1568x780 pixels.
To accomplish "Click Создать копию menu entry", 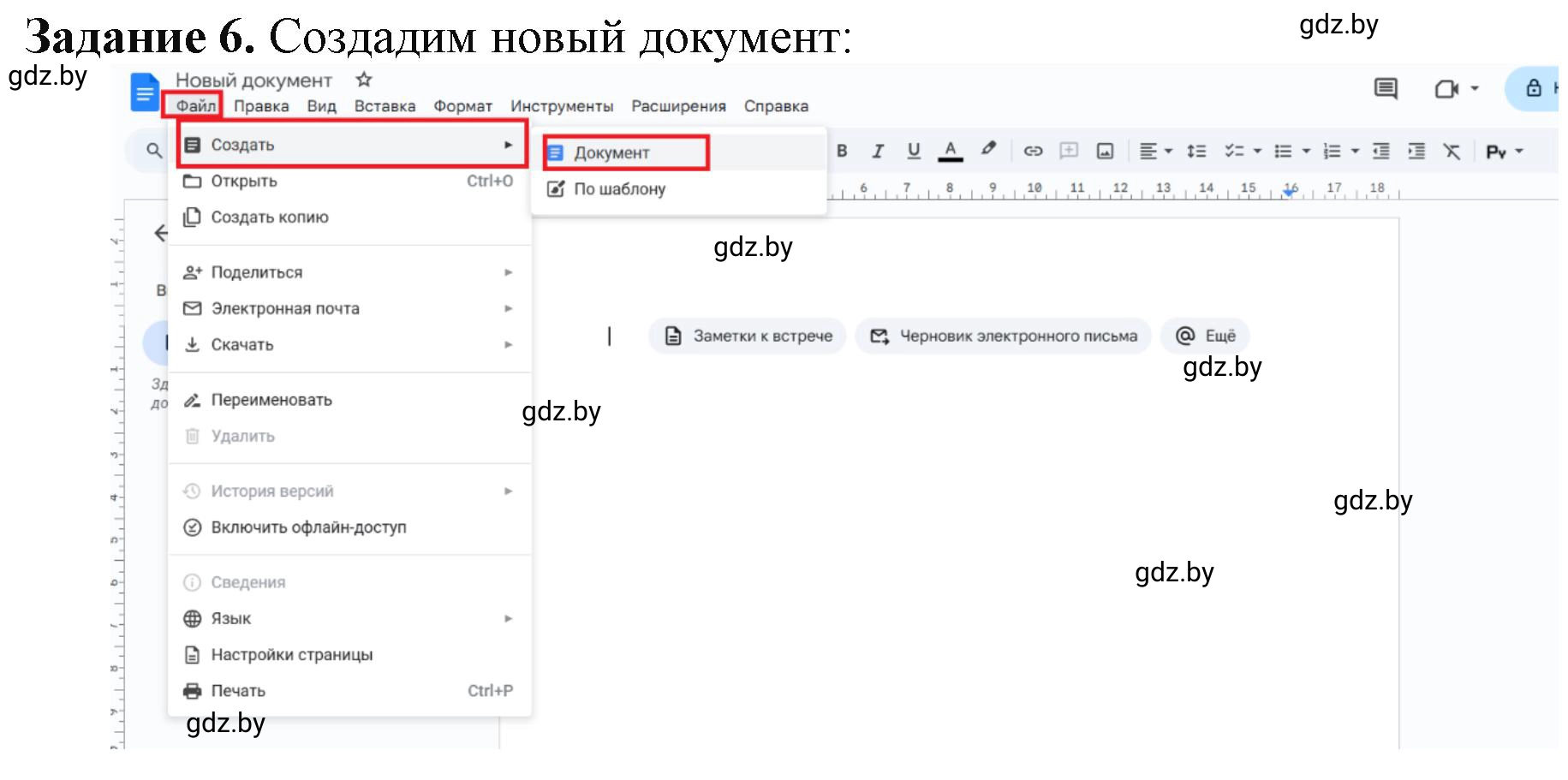I will pos(350,217).
